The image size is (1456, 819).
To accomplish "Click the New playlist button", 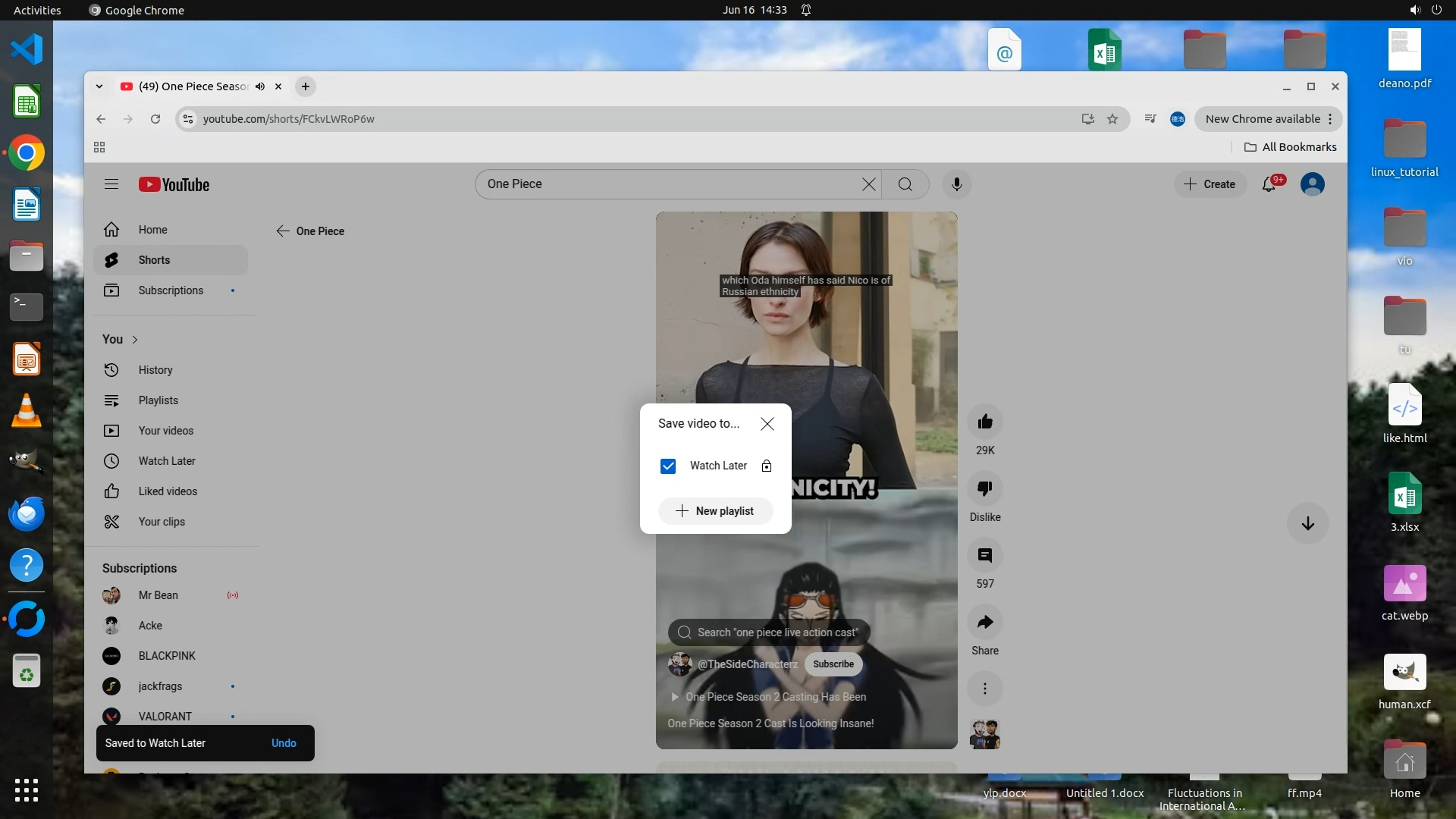I will point(715,511).
